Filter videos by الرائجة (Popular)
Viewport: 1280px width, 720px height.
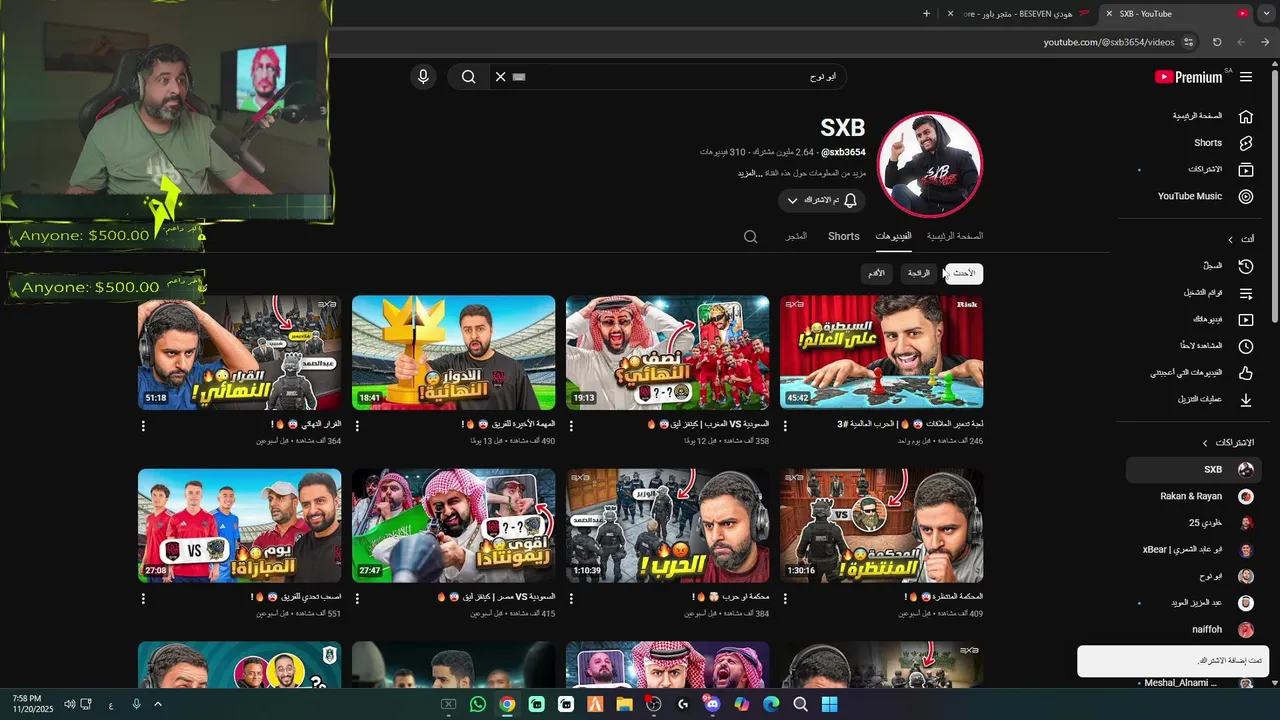pos(919,273)
